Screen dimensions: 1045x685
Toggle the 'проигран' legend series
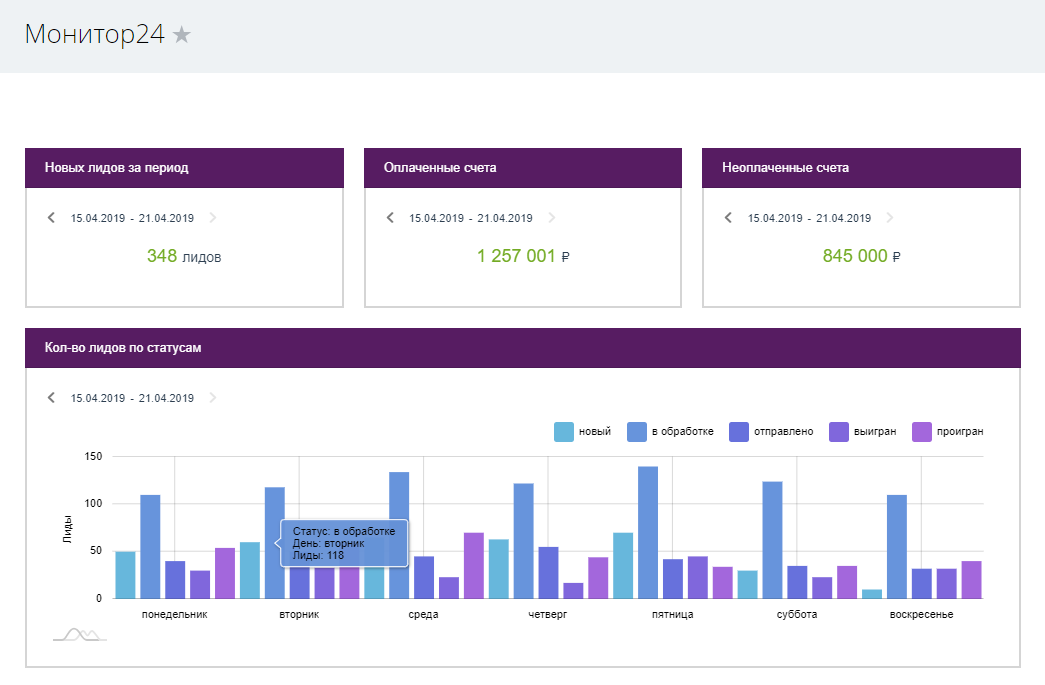coord(950,432)
